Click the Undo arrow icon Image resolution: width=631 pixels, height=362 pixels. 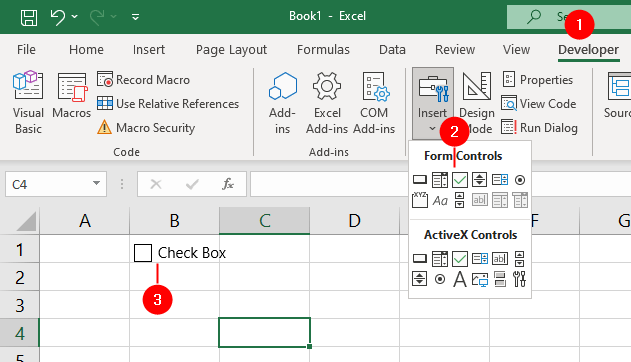point(58,17)
